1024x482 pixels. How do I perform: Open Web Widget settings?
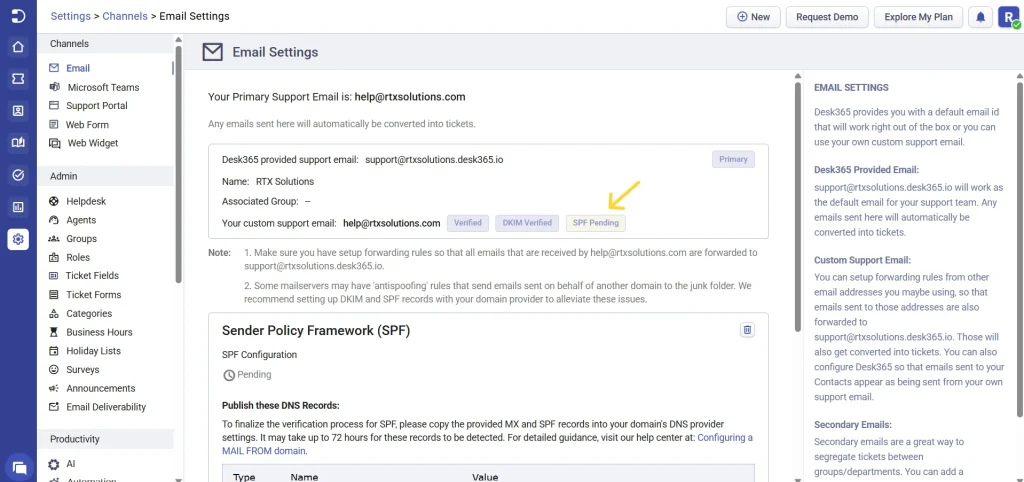point(92,143)
